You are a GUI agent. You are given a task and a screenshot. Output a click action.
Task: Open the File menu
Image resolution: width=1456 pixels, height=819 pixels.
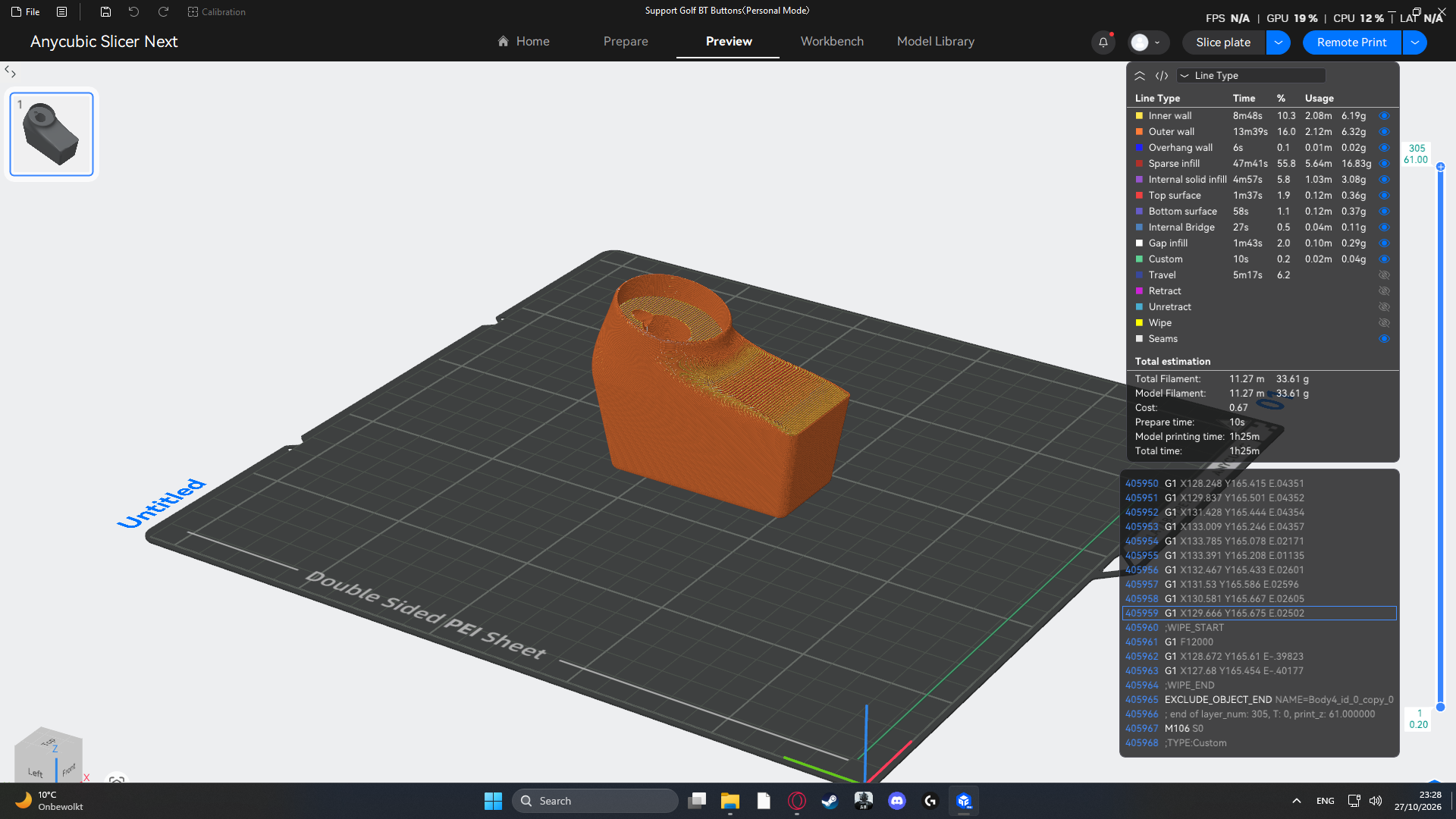[26, 11]
